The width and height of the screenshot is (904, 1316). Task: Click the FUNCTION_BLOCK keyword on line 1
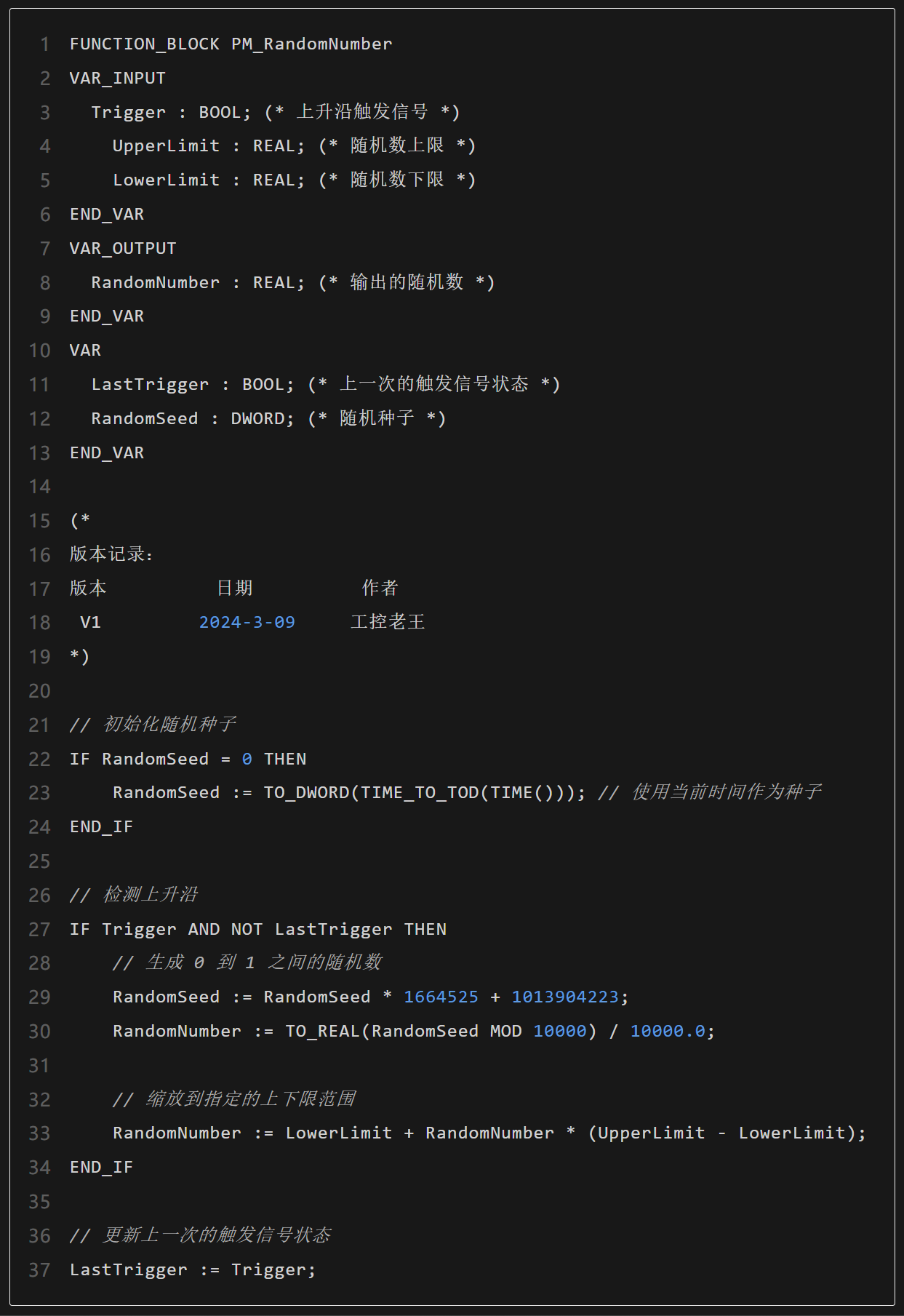pyautogui.click(x=145, y=44)
